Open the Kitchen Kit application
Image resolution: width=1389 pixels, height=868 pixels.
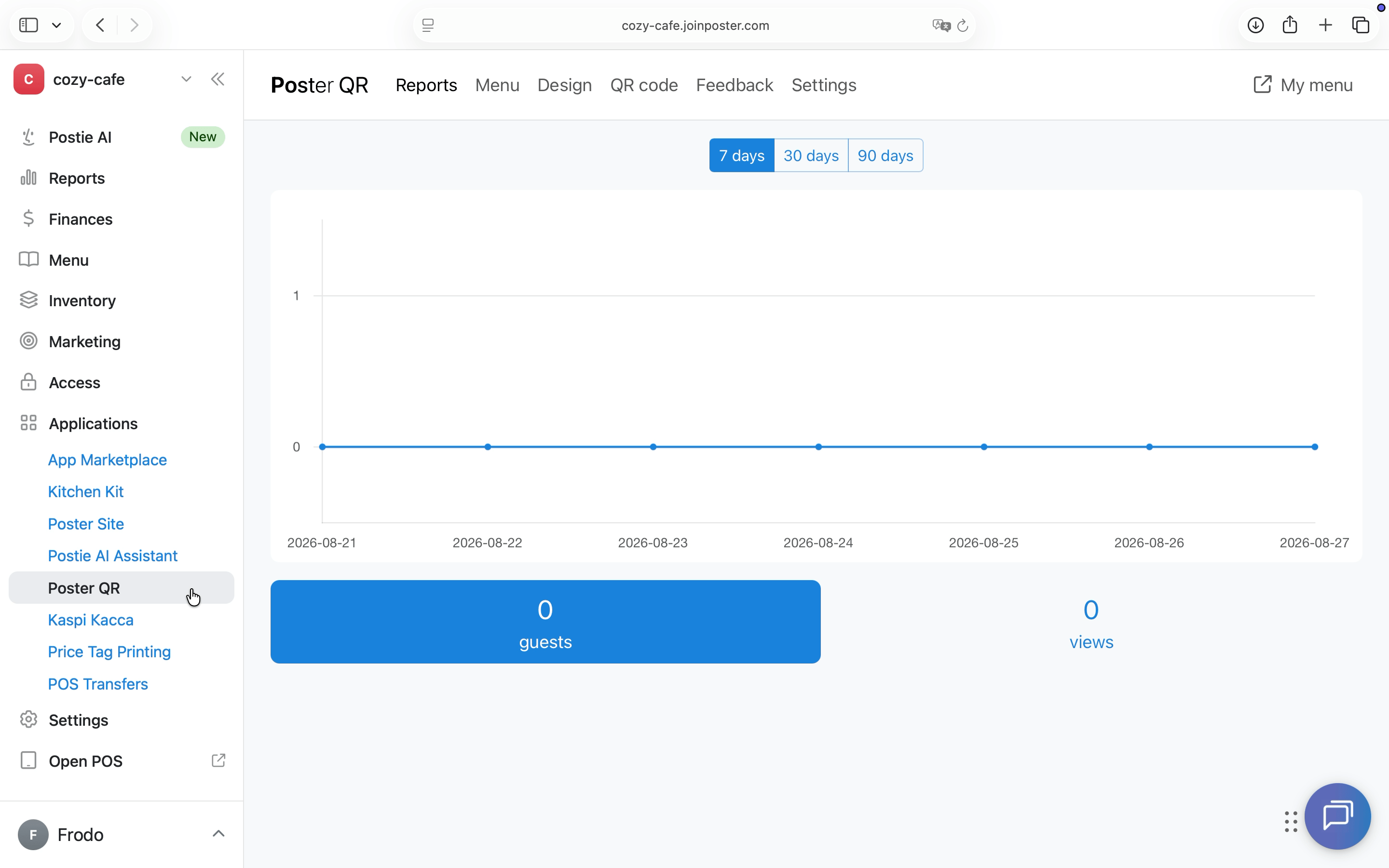(x=85, y=491)
